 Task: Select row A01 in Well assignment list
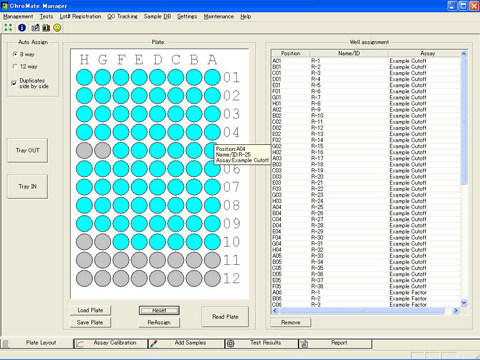pos(366,61)
